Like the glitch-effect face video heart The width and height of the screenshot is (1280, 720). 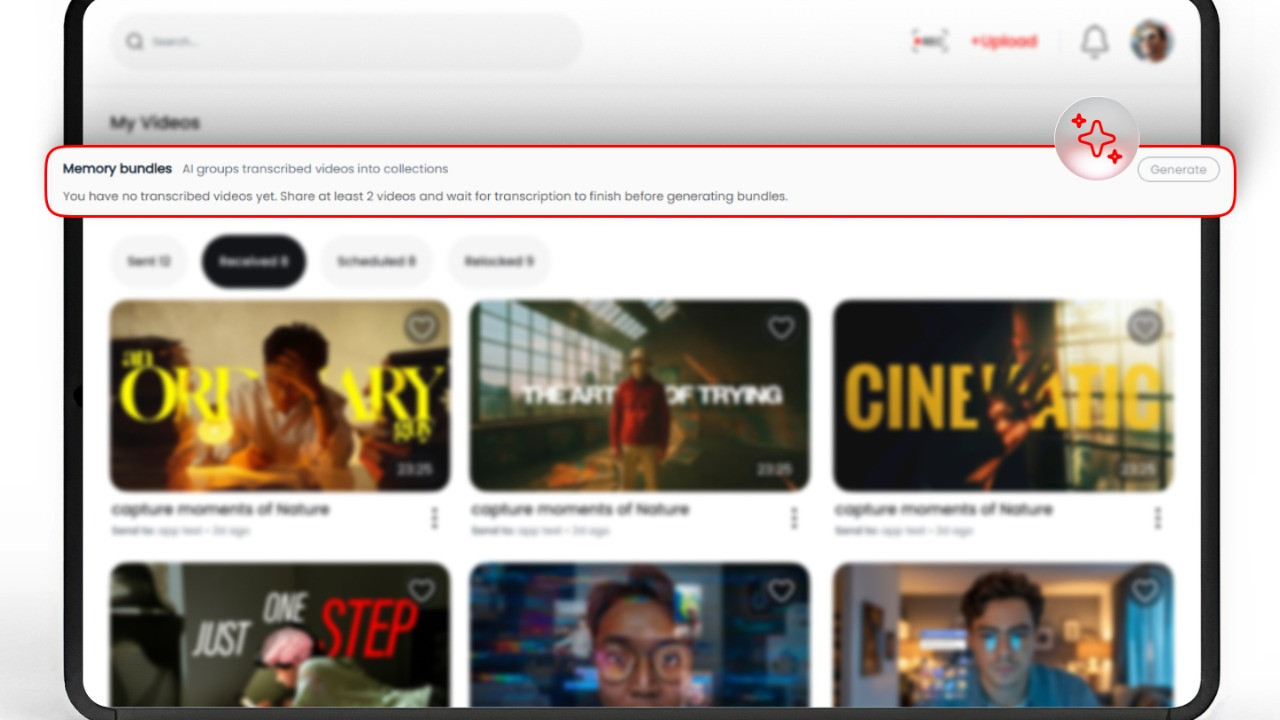(781, 591)
